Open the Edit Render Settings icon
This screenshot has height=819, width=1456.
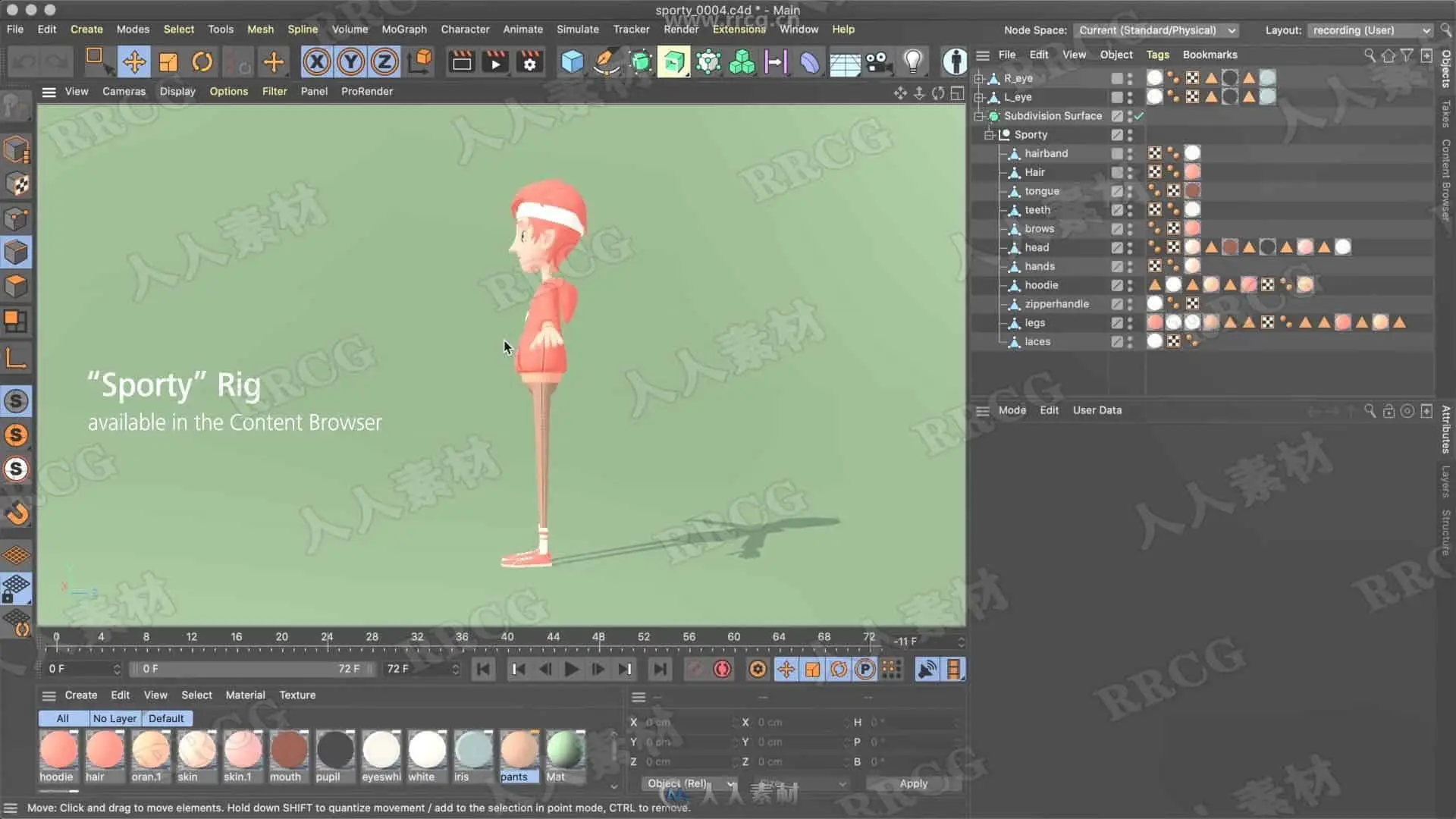tap(529, 61)
